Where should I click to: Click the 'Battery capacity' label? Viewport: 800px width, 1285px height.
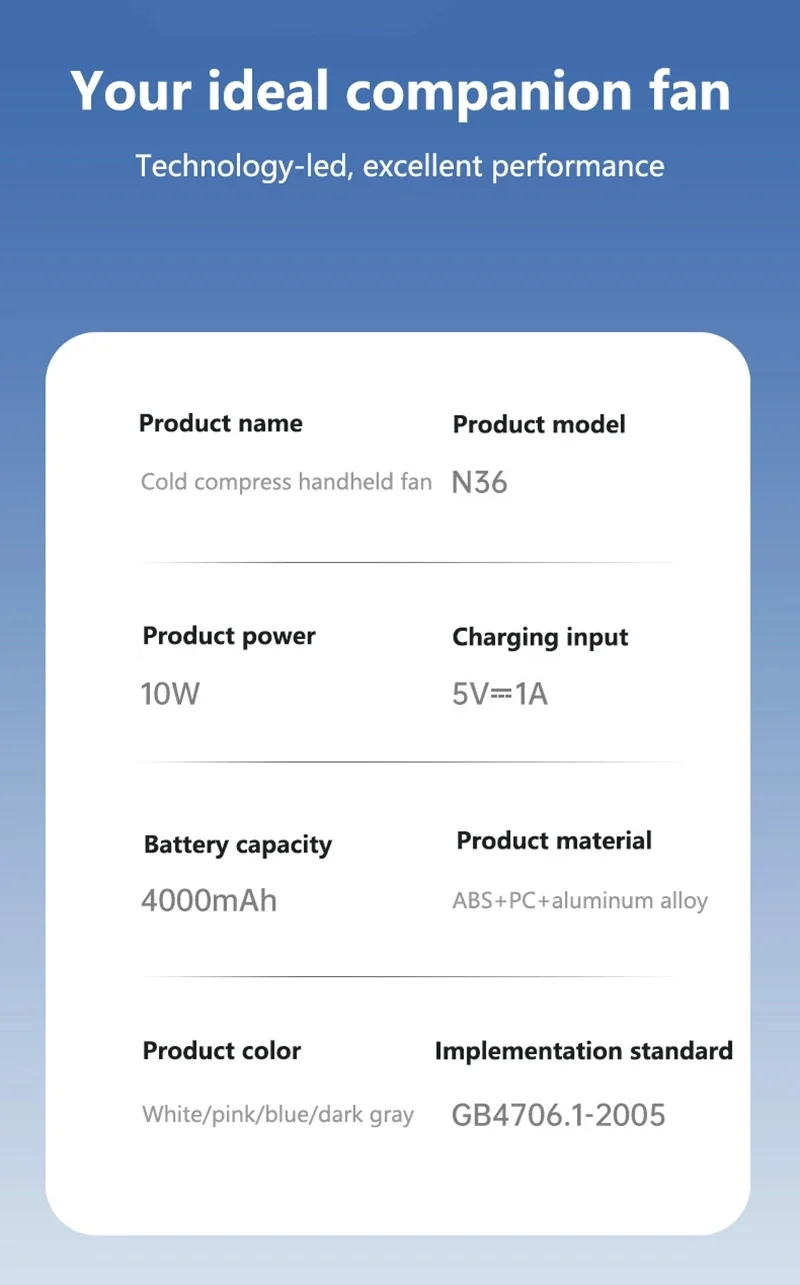click(237, 845)
